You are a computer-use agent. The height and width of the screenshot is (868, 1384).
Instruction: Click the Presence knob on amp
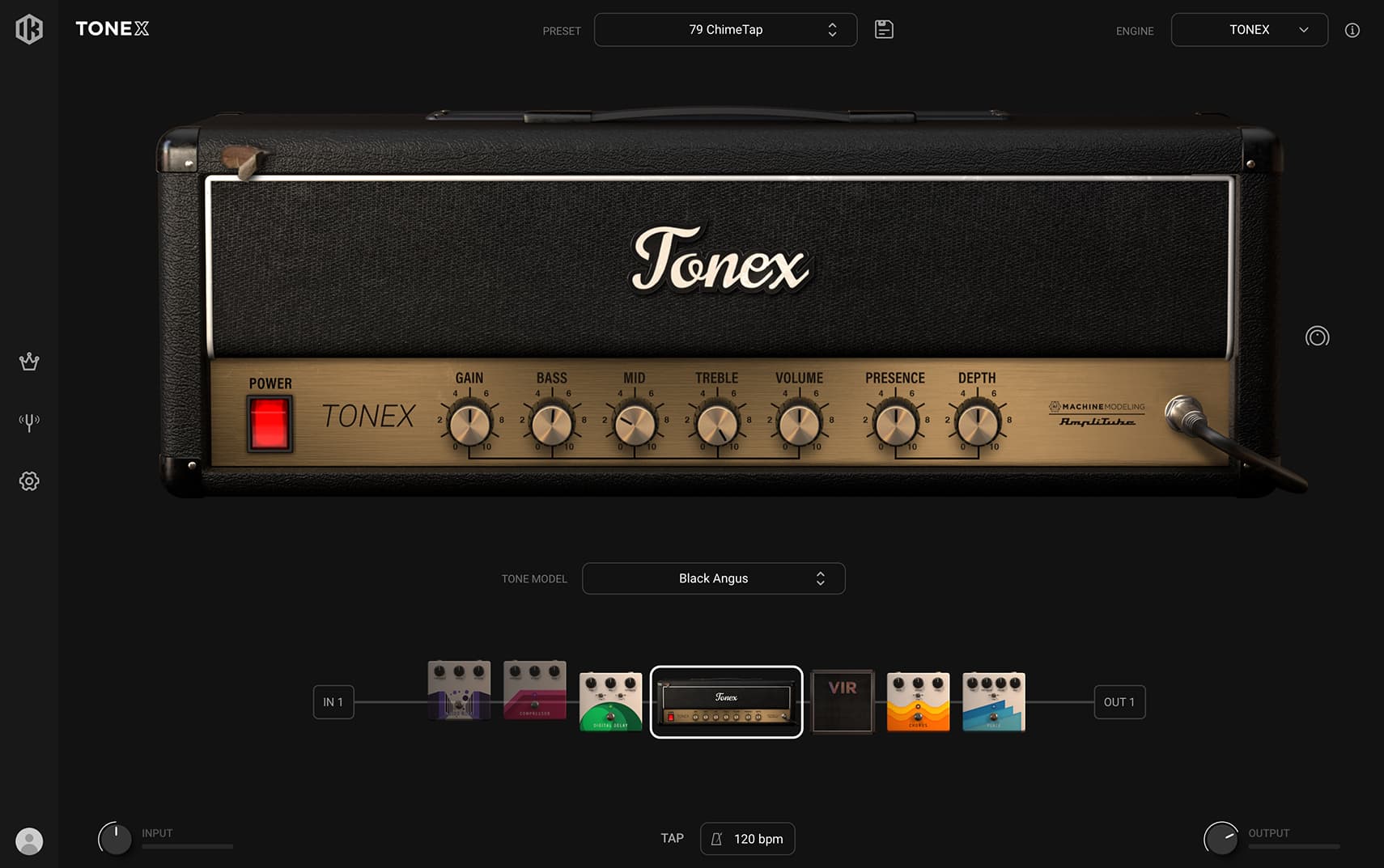pos(895,425)
